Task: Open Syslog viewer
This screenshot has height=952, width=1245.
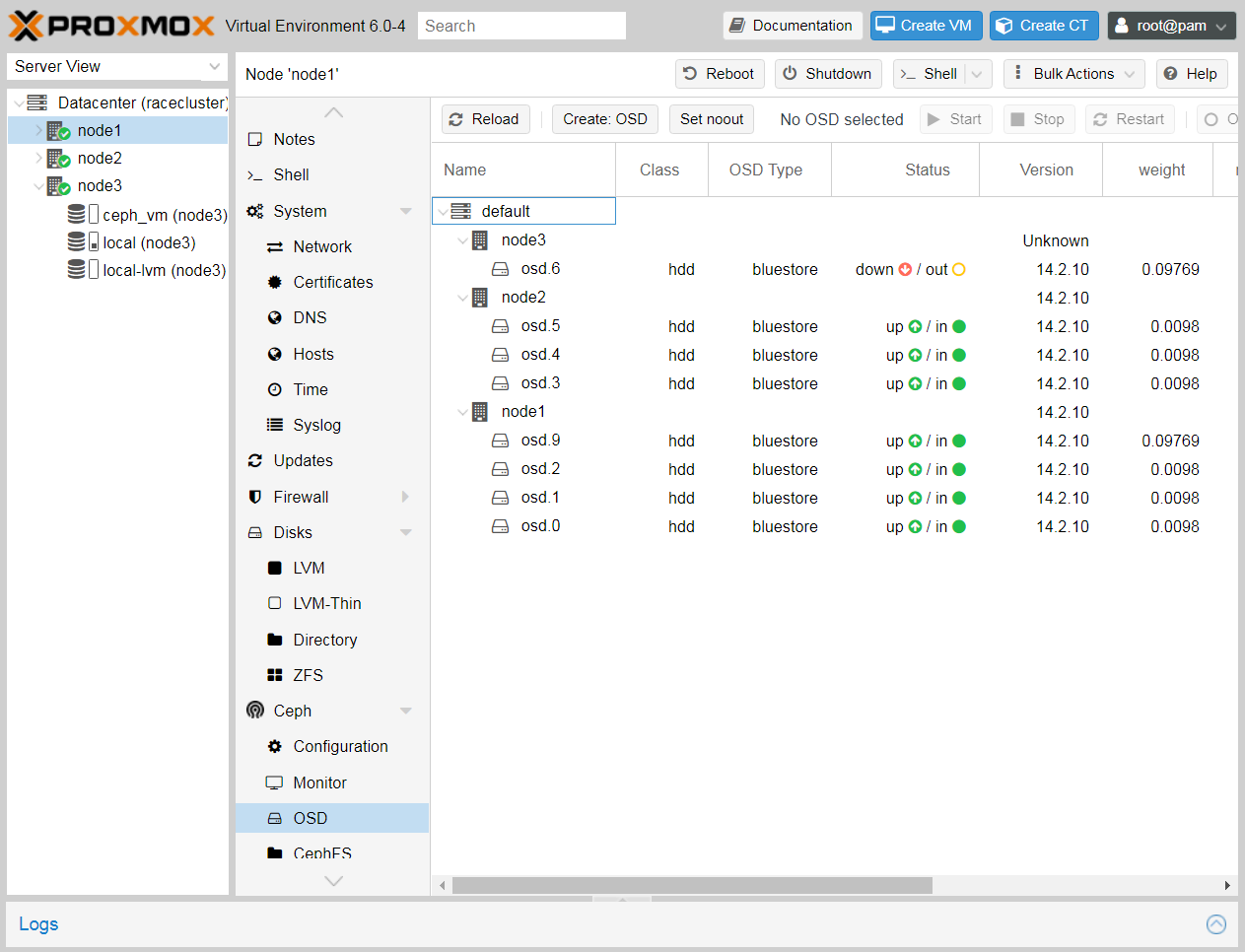Action: click(x=332, y=425)
